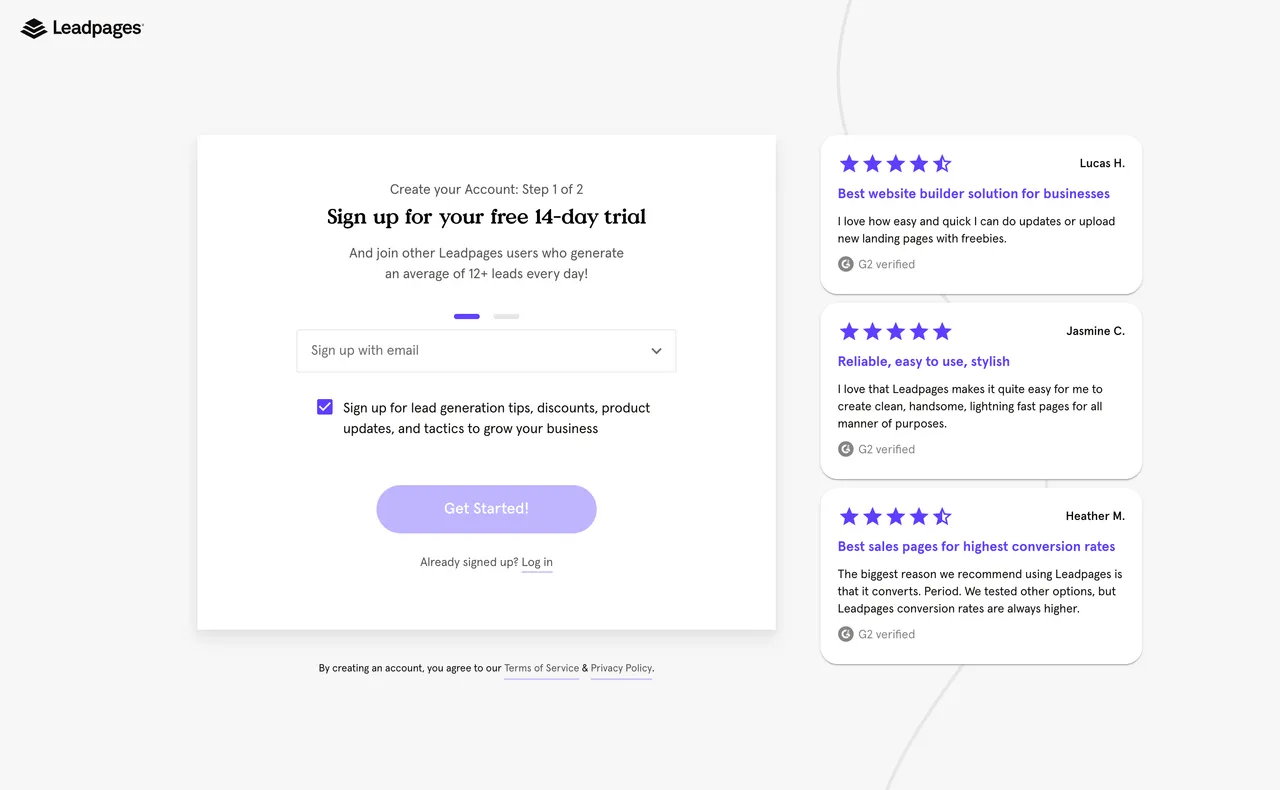Viewport: 1280px width, 790px height.
Task: Click the dropdown chevron arrow
Action: (656, 351)
